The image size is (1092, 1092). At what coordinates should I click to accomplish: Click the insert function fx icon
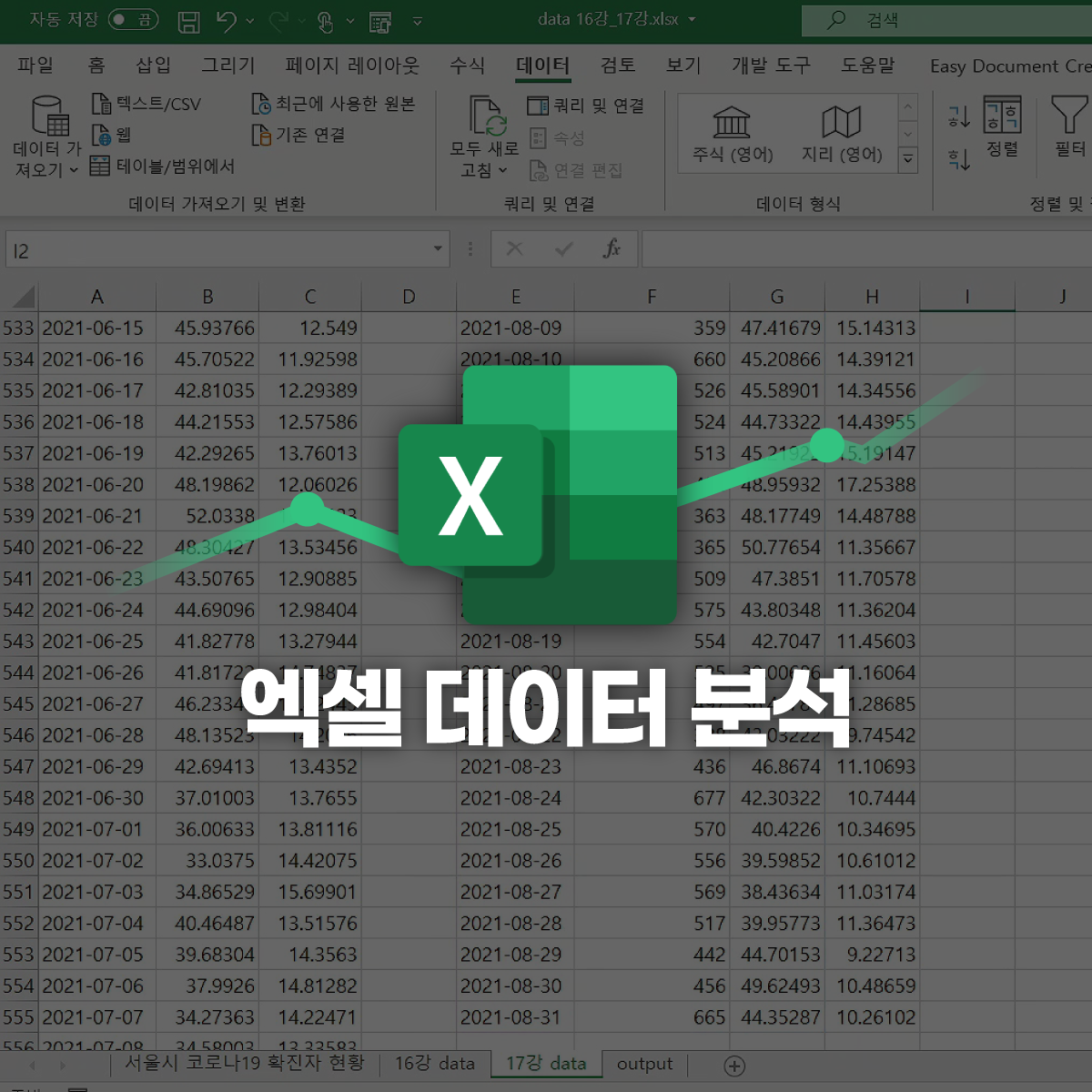(x=612, y=248)
